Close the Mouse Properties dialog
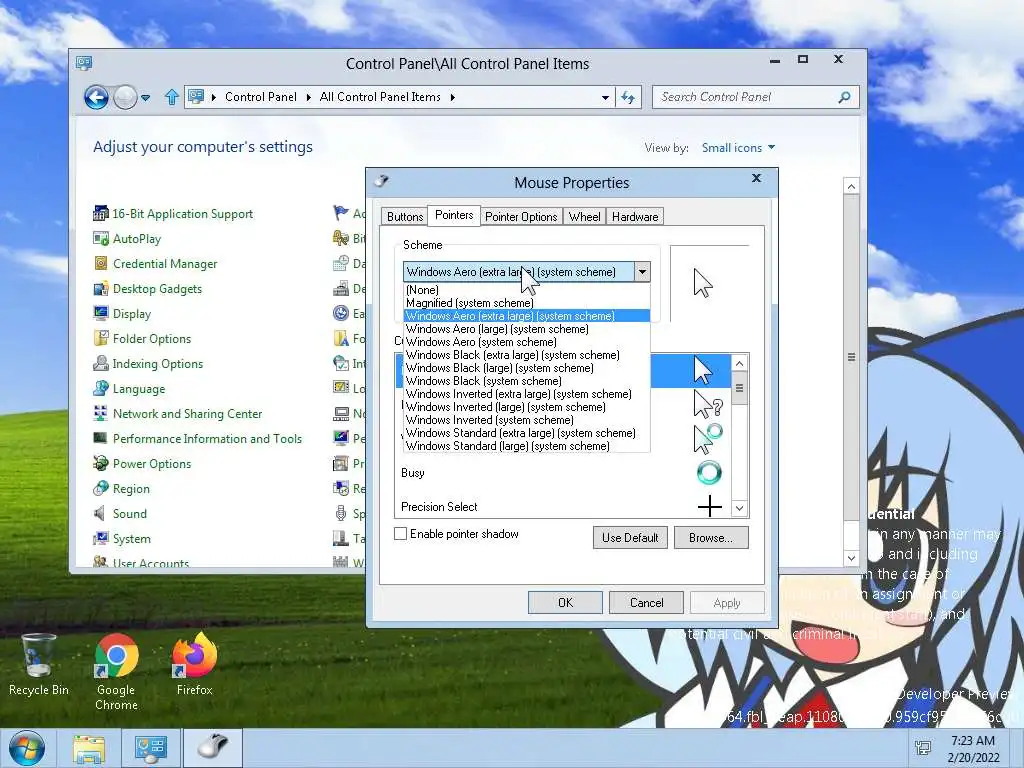The image size is (1024, 768). 757,178
